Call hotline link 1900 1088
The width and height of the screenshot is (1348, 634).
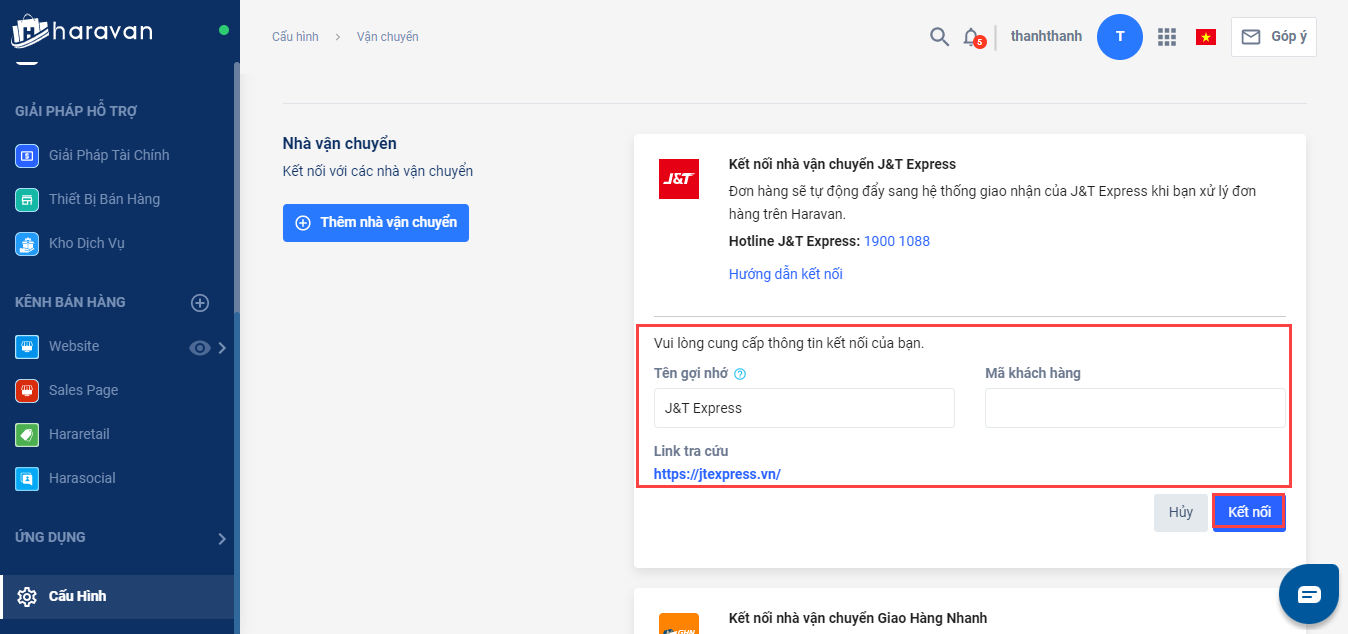897,241
